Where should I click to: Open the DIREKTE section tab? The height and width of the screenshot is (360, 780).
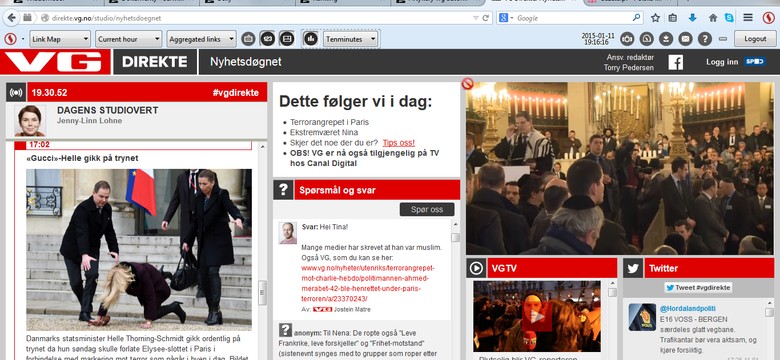(155, 62)
